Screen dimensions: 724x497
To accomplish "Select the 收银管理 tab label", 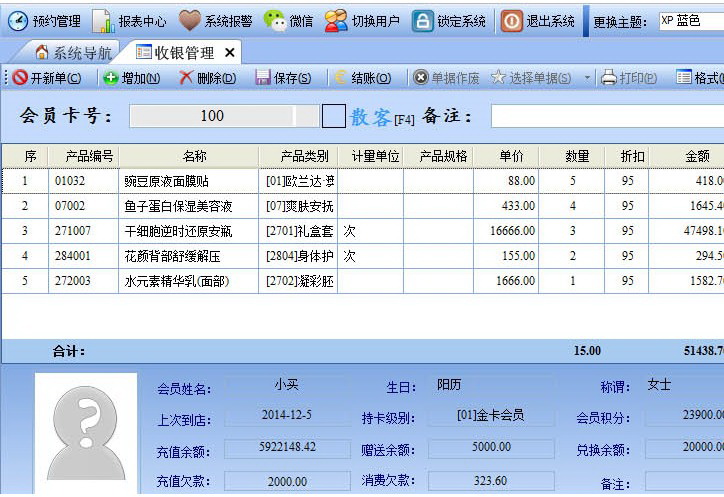I will (184, 53).
